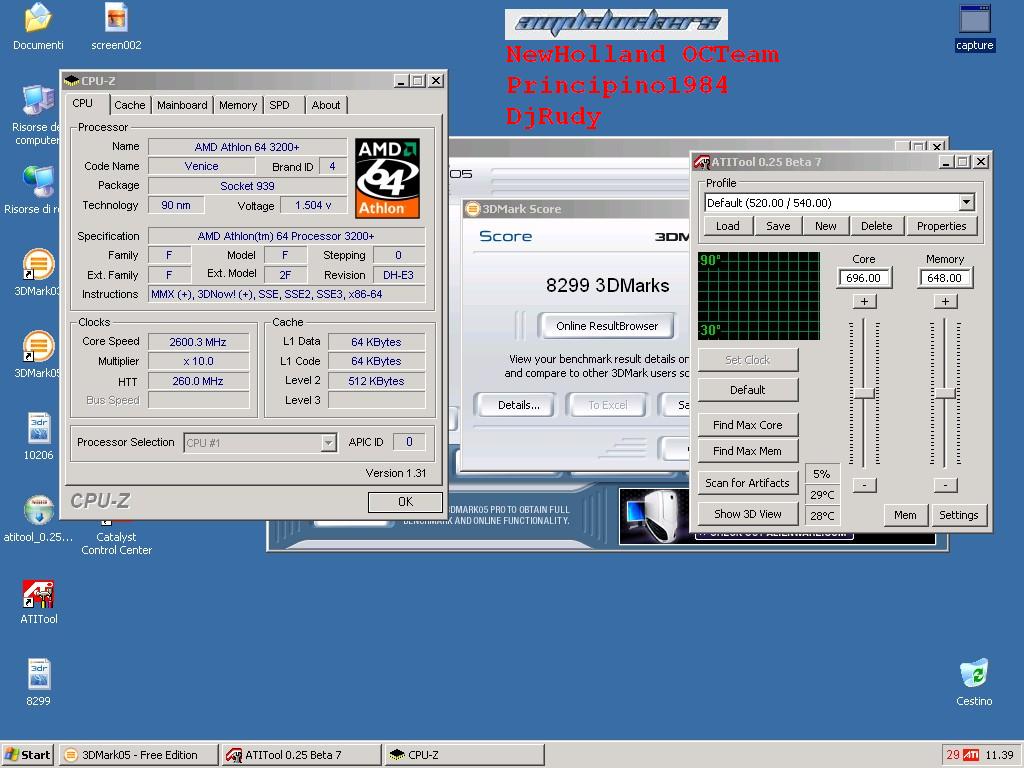Click Scan for Artifacts in ATITool
This screenshot has width=1024, height=768.
(x=748, y=483)
